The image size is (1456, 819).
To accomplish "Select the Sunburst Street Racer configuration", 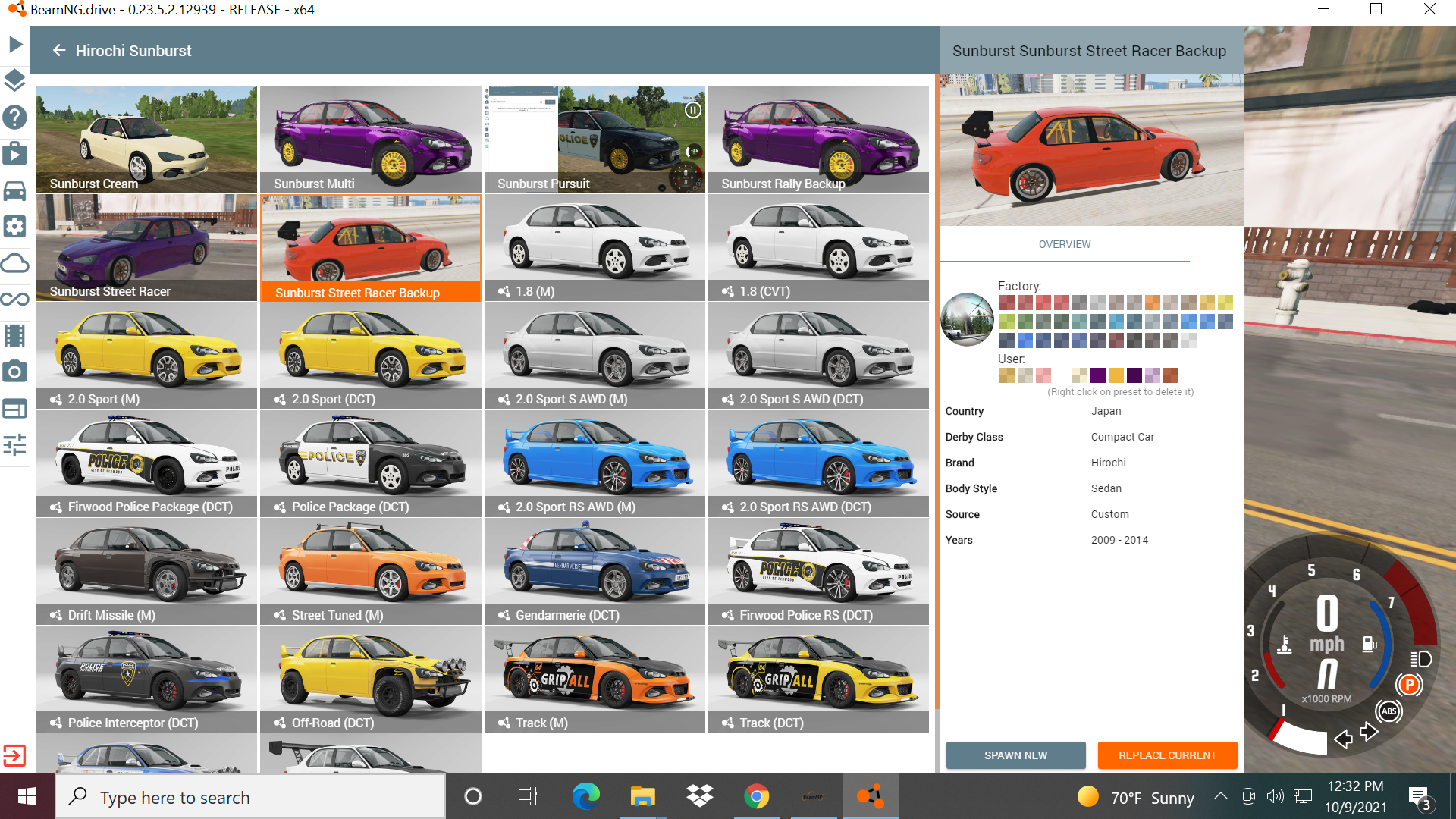I will 146,247.
